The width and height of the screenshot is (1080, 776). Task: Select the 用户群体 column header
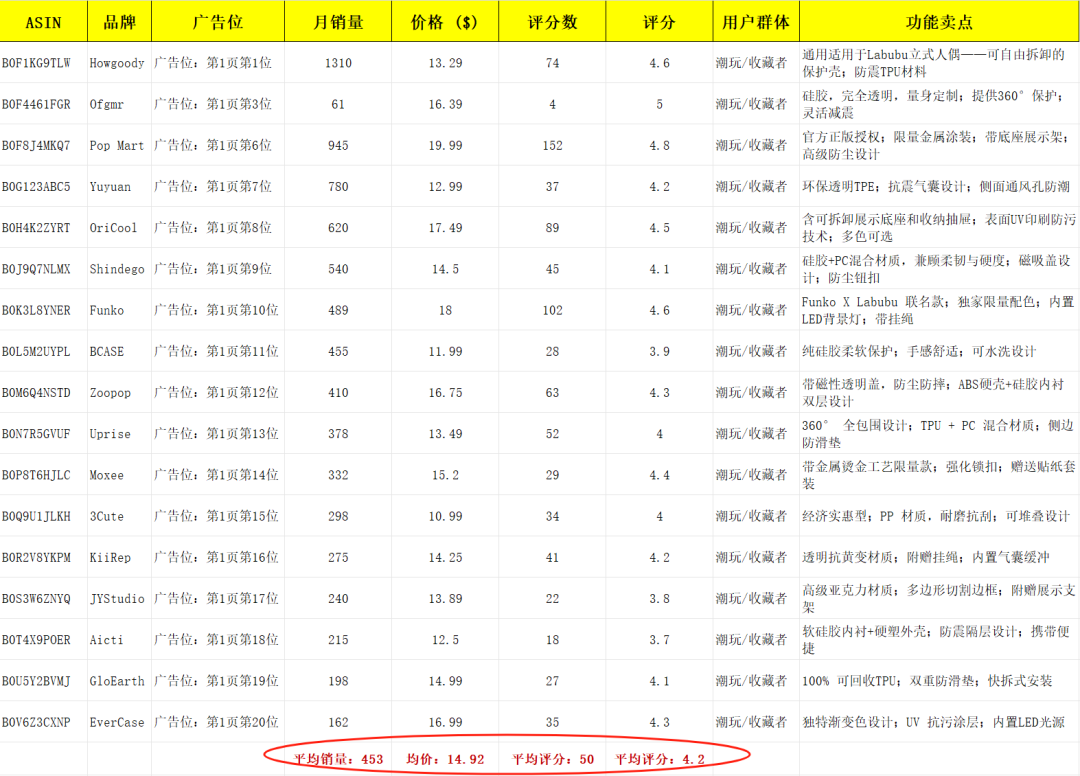tap(756, 22)
